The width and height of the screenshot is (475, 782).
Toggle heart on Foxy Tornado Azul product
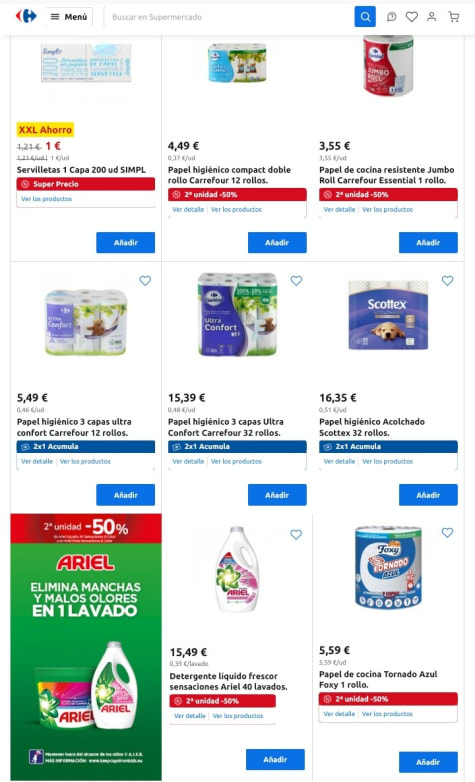[x=448, y=533]
